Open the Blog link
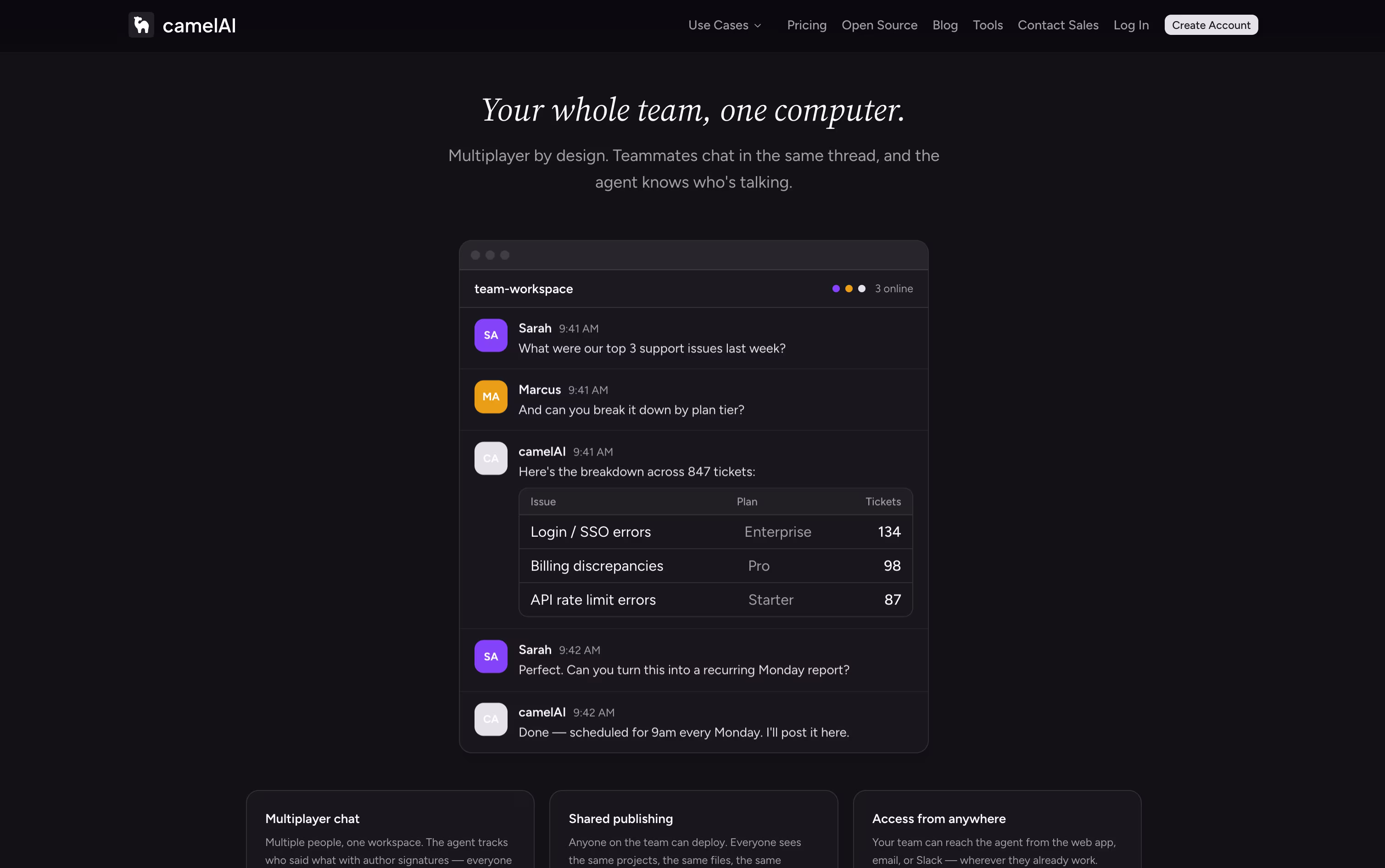 click(944, 25)
